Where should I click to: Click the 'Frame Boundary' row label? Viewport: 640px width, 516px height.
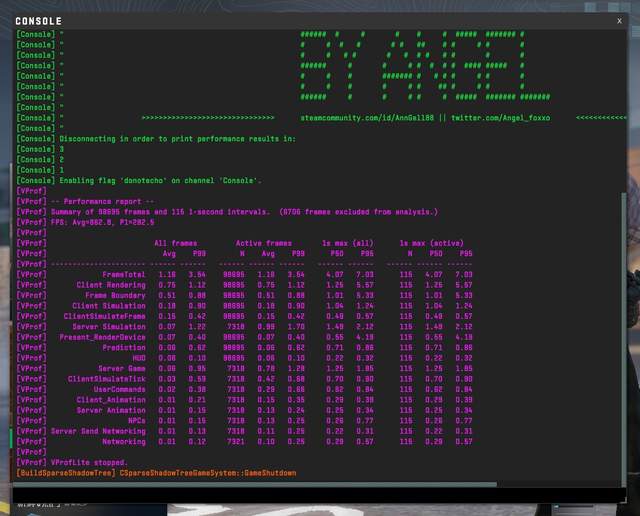coord(115,296)
